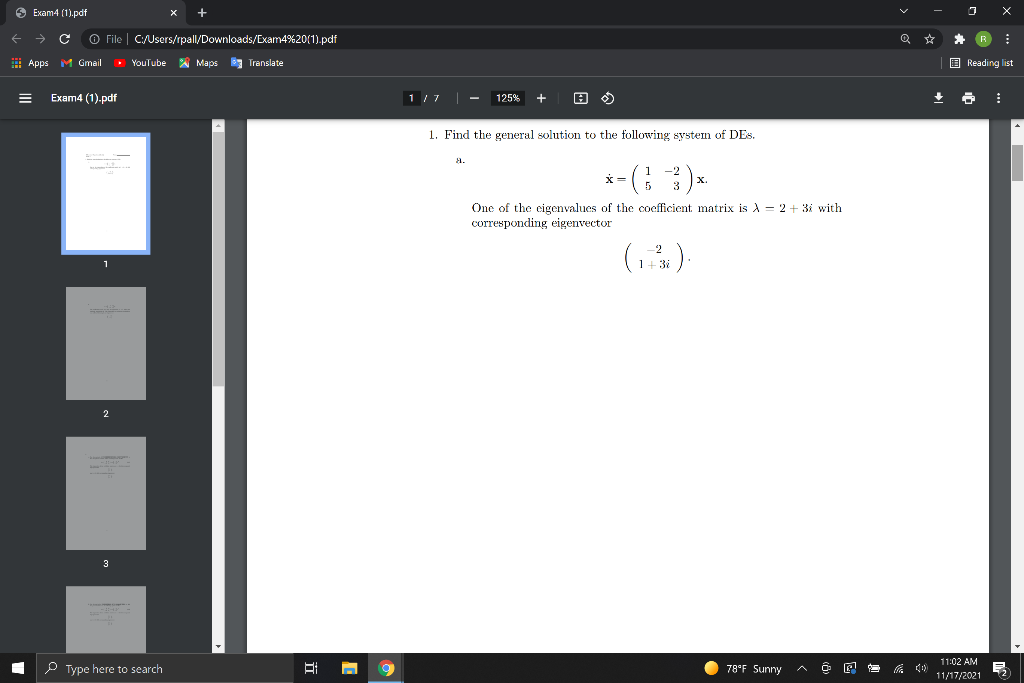This screenshot has width=1024, height=683.
Task: Download the PDF document
Action: point(938,98)
